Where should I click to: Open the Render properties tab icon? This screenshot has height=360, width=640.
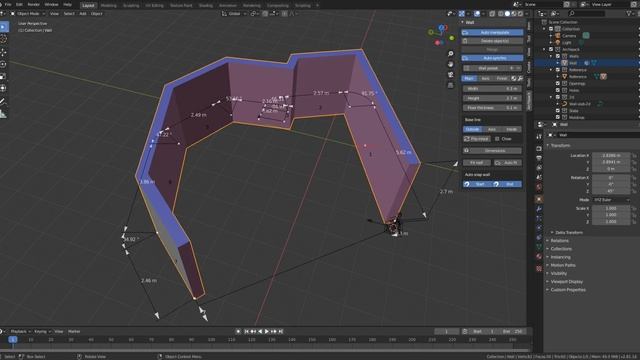coord(539,149)
